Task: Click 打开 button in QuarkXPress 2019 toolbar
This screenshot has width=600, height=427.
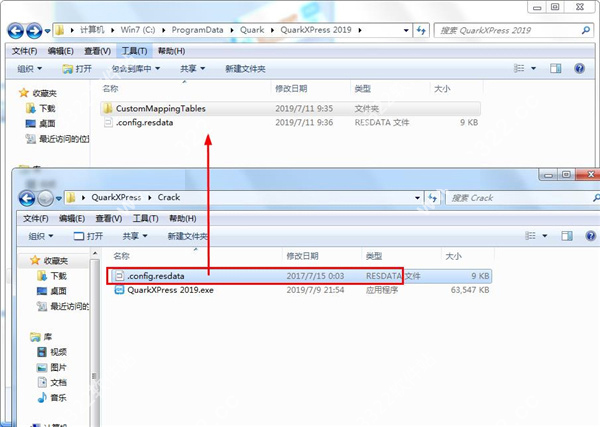Action: coord(77,69)
